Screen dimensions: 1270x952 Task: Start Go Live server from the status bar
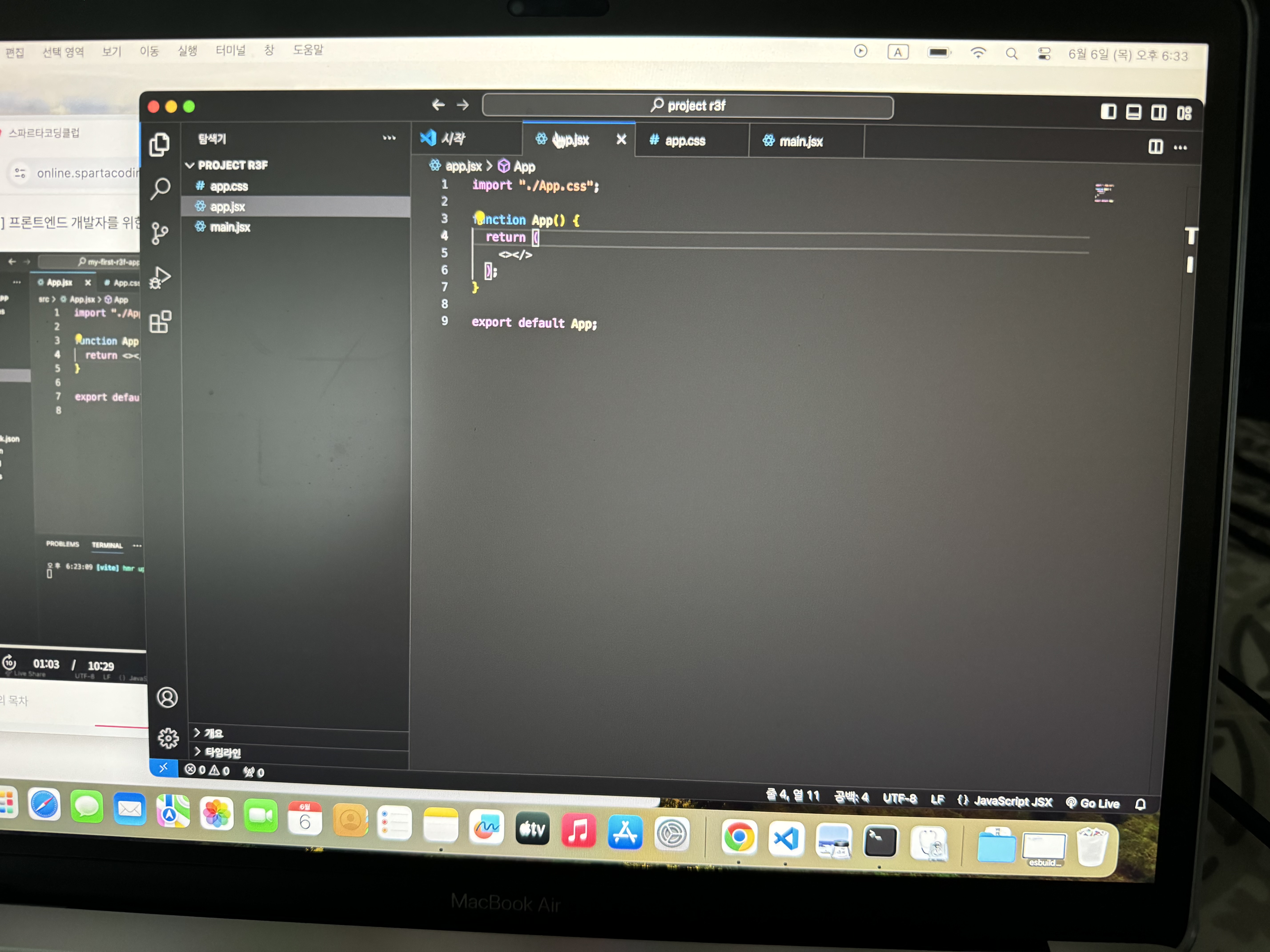[1093, 803]
